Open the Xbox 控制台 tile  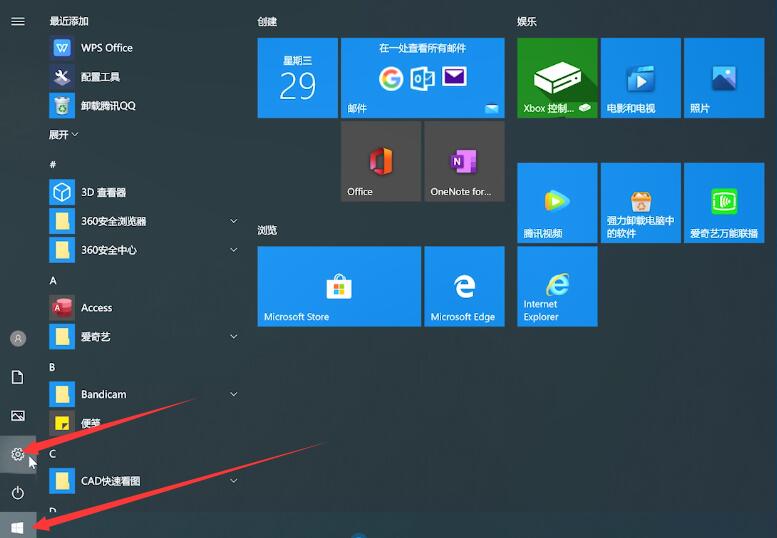557,78
